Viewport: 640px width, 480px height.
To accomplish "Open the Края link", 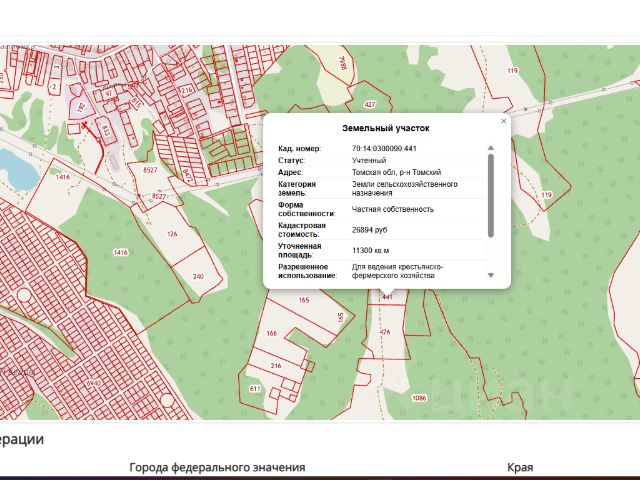I will click(x=520, y=467).
